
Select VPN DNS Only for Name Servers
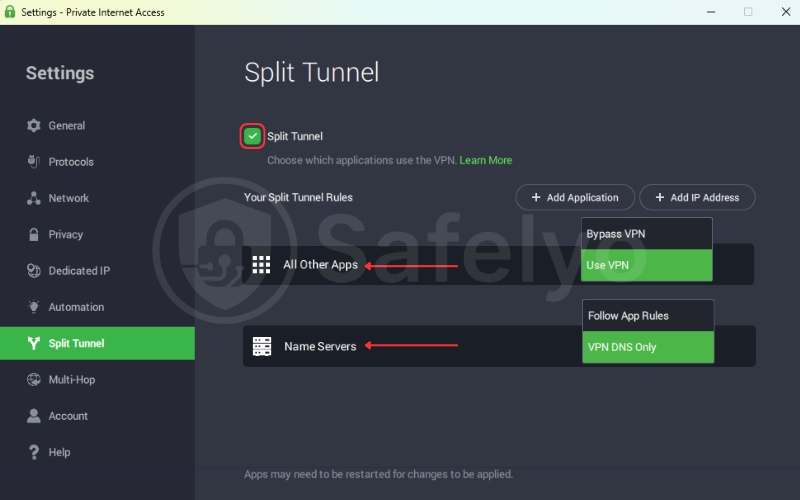(648, 347)
